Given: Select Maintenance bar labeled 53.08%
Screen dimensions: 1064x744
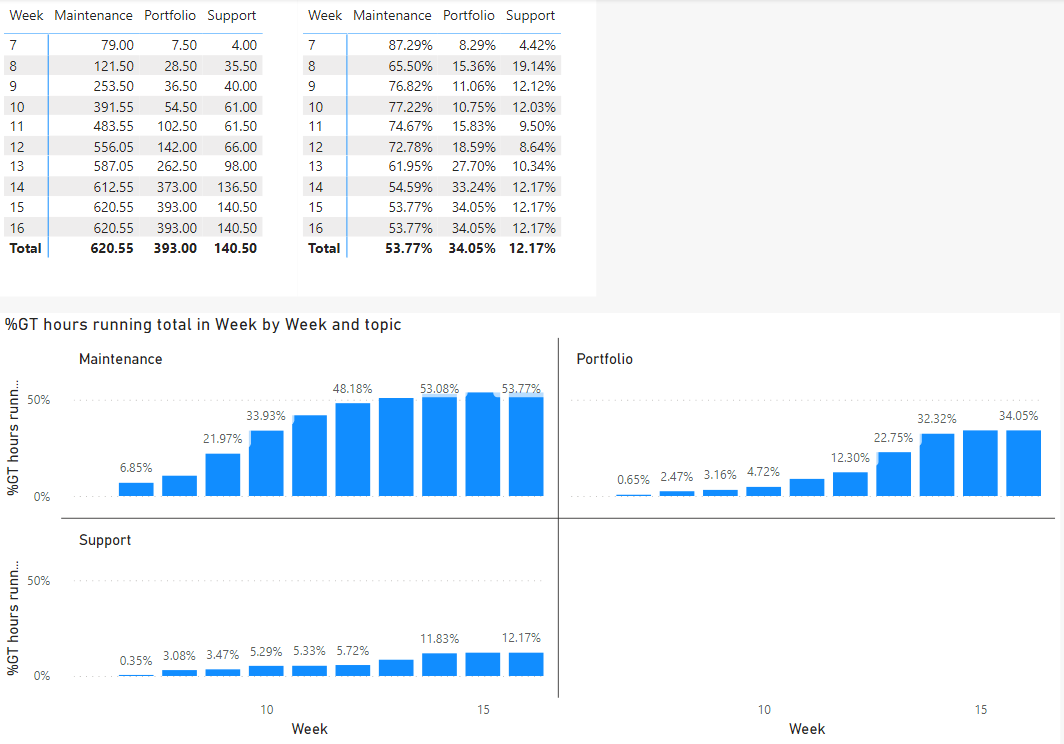Looking at the screenshot, I should [440, 446].
